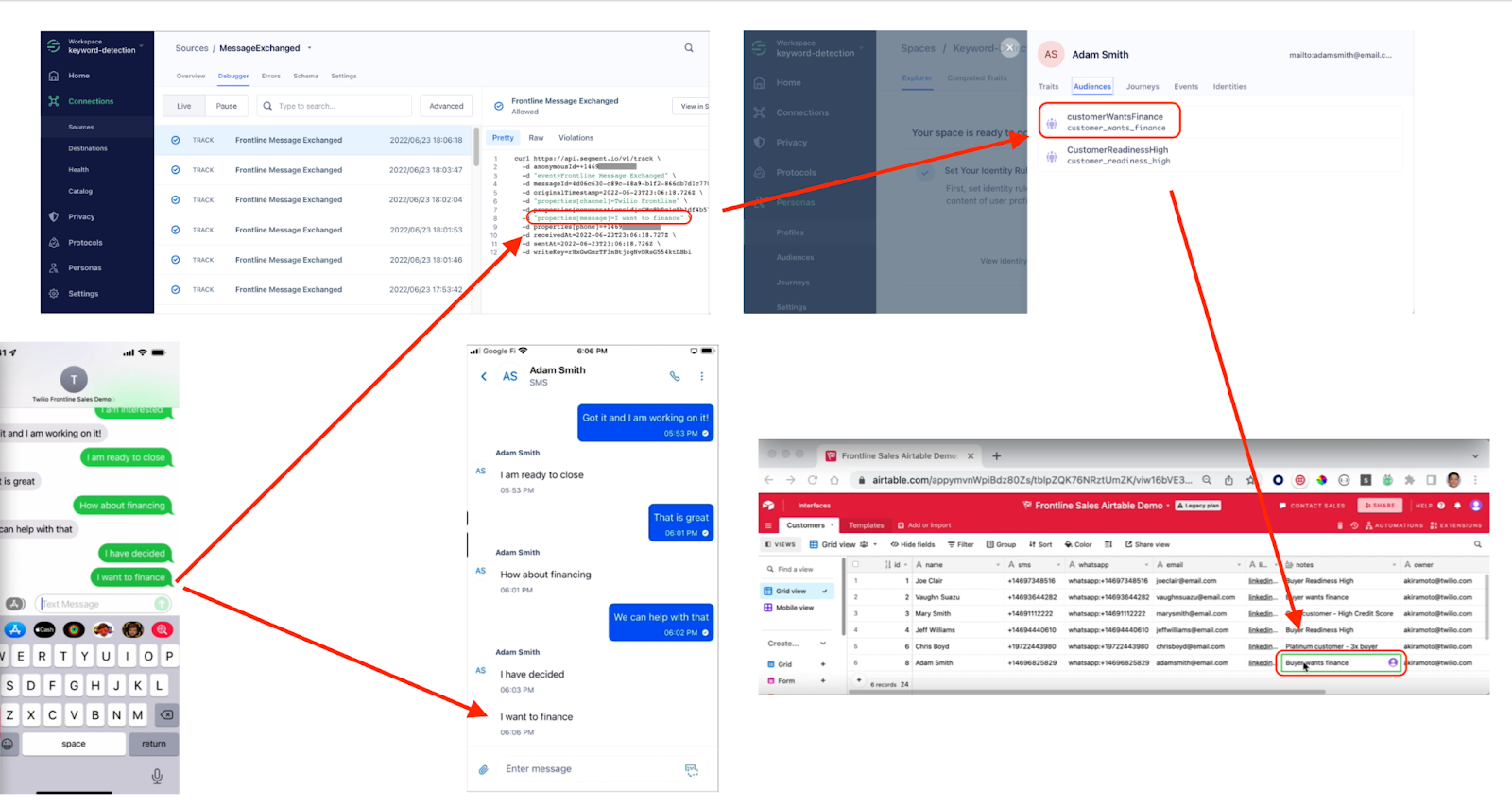Click the Segment search magnifier icon
1512x807 pixels.
(x=689, y=48)
